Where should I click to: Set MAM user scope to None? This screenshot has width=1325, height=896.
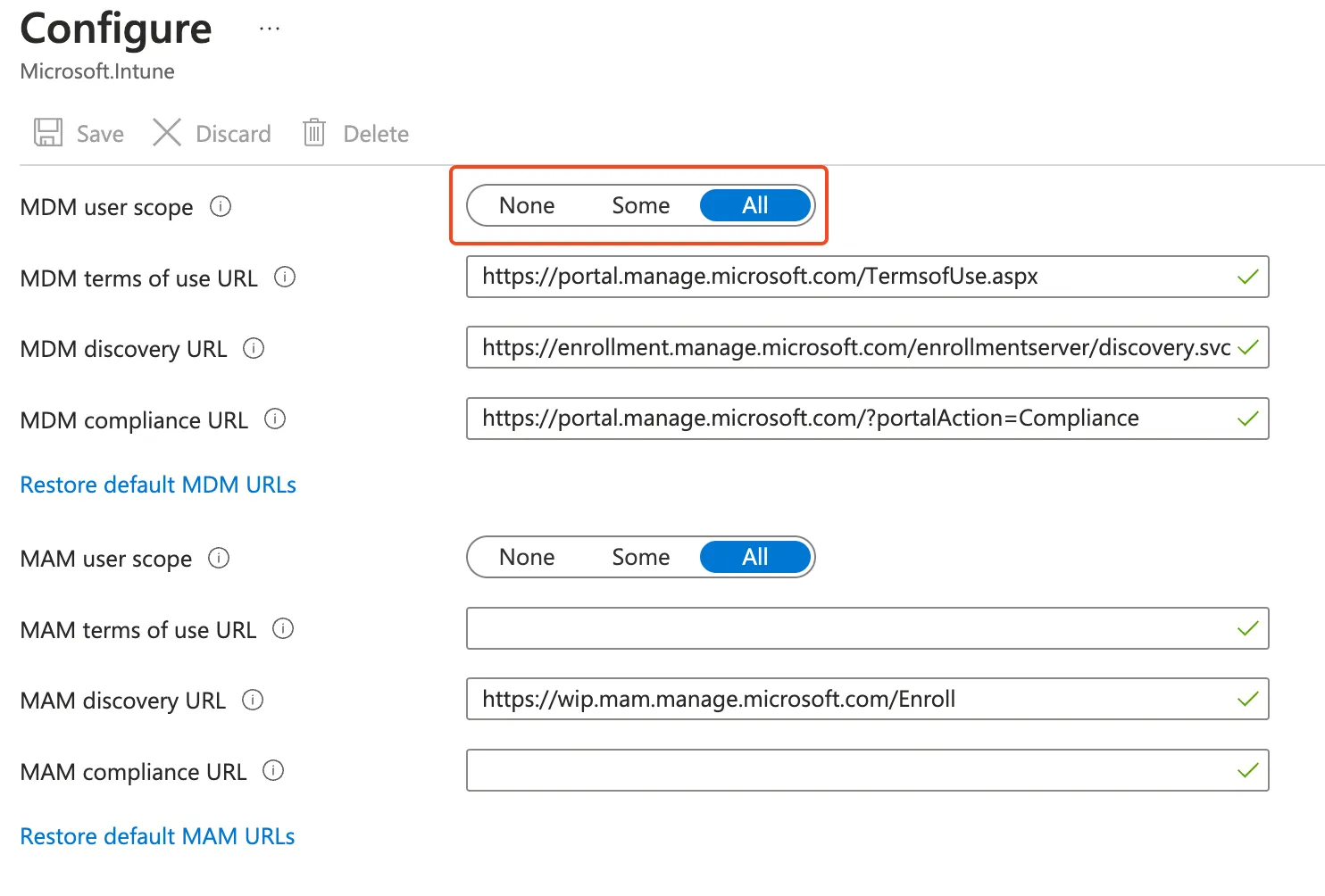coord(527,557)
